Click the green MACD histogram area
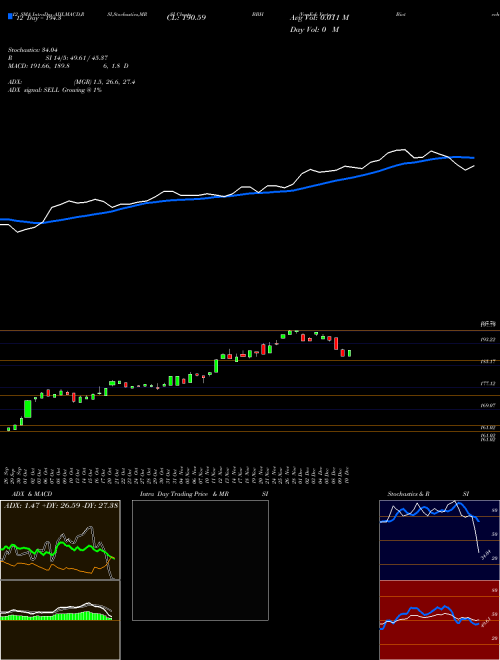Image resolution: width=500 pixels, height=660 pixels. click(x=57, y=616)
